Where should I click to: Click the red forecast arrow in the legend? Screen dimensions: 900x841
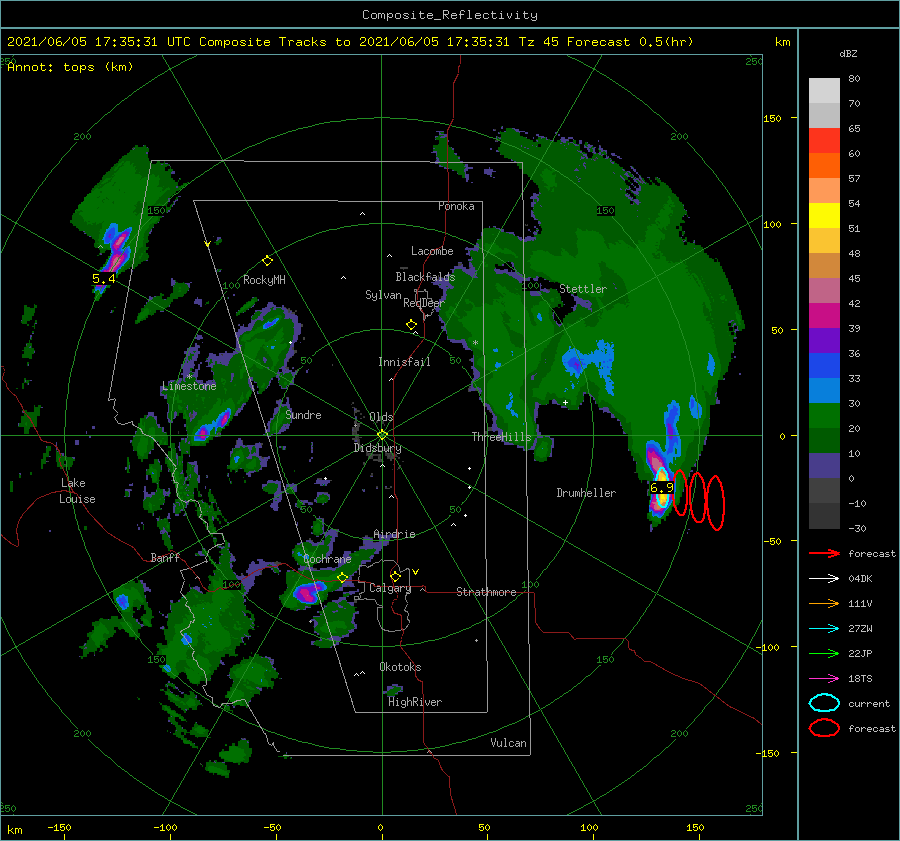pos(824,553)
